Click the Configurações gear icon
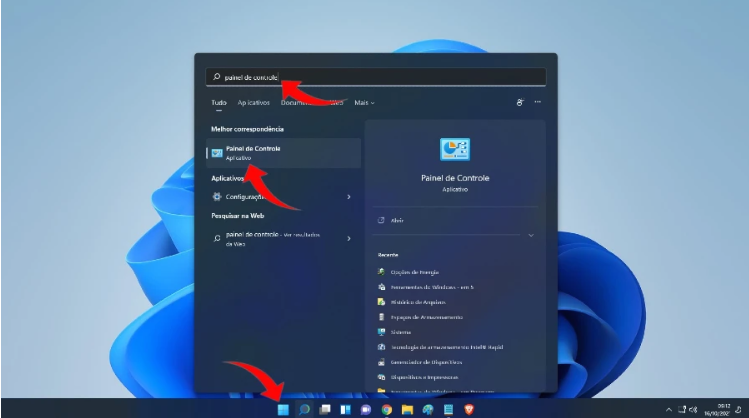Image resolution: width=749 pixels, height=418 pixels. click(217, 196)
